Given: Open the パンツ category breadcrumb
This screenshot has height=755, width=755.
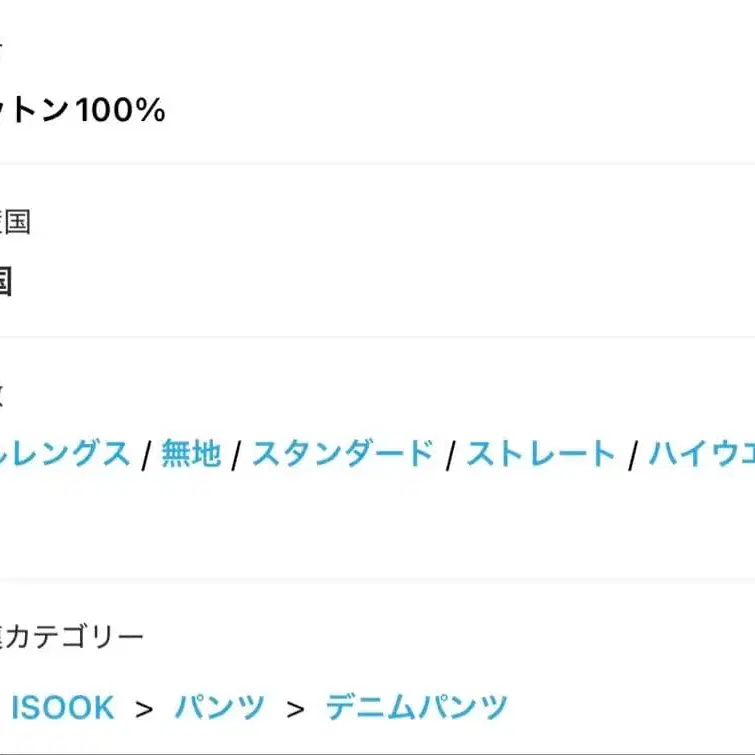Looking at the screenshot, I should pos(220,708).
